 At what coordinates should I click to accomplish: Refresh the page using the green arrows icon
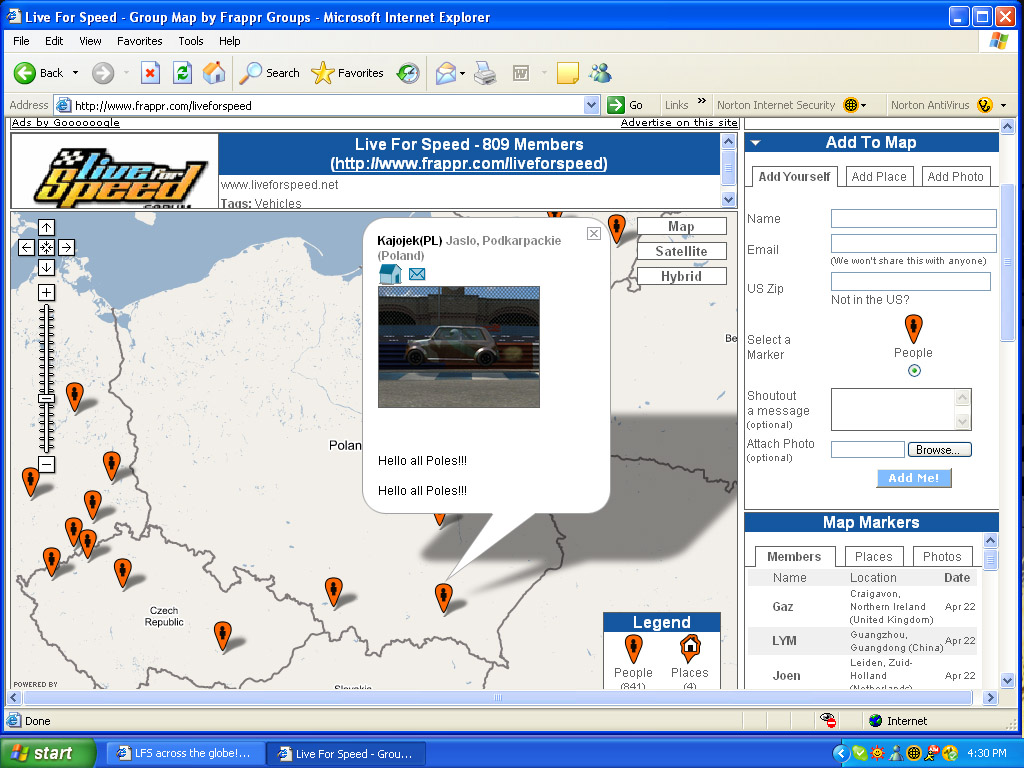[182, 73]
